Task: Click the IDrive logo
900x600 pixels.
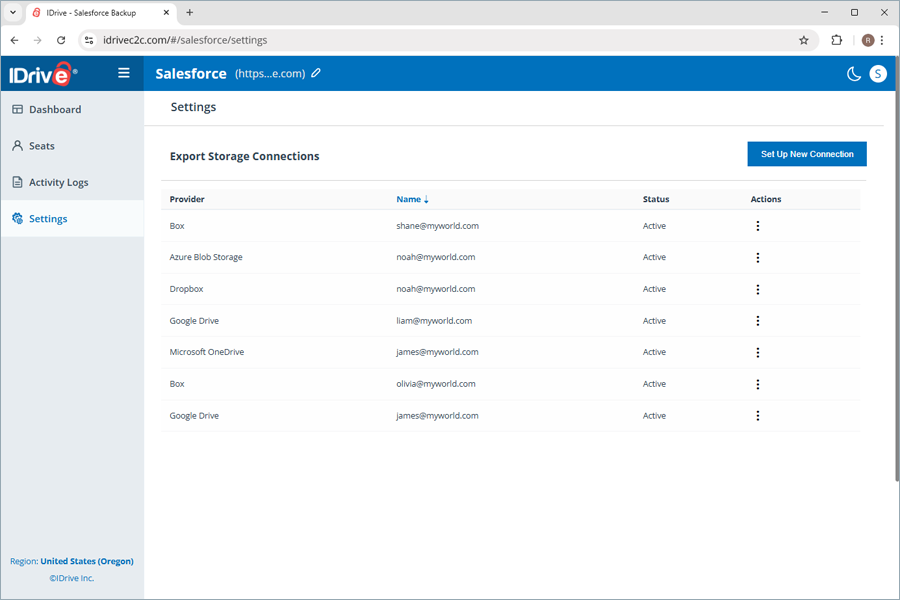Action: [x=40, y=74]
